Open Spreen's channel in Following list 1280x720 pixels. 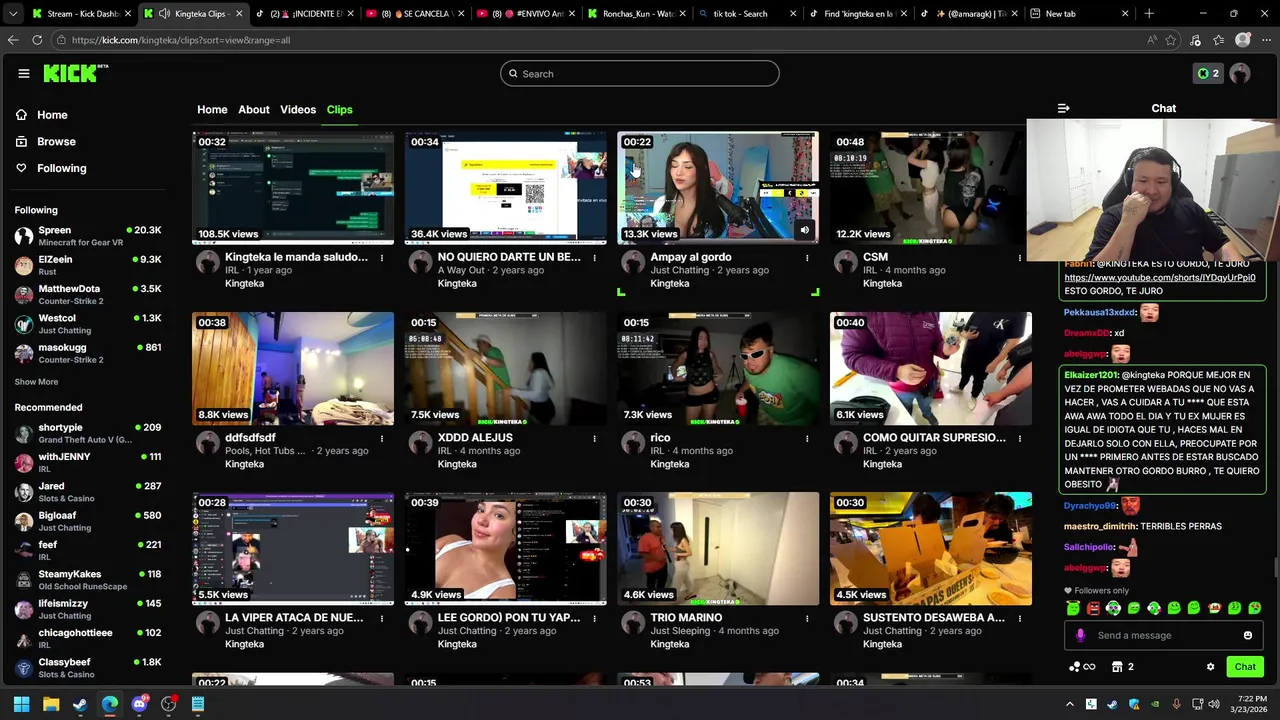[88, 236]
